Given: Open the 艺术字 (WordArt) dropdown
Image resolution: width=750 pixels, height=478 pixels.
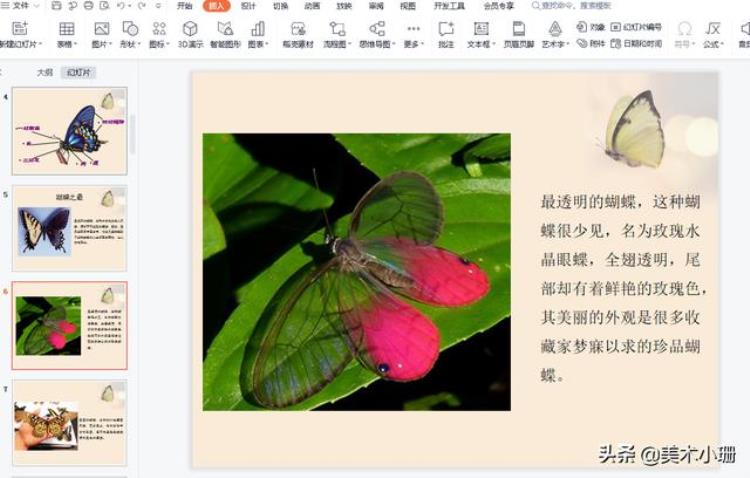Looking at the screenshot, I should click(x=555, y=44).
